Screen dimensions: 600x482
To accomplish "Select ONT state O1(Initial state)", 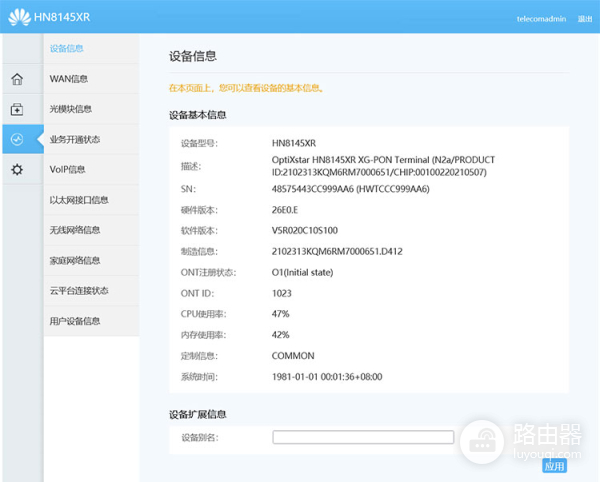I will (302, 272).
